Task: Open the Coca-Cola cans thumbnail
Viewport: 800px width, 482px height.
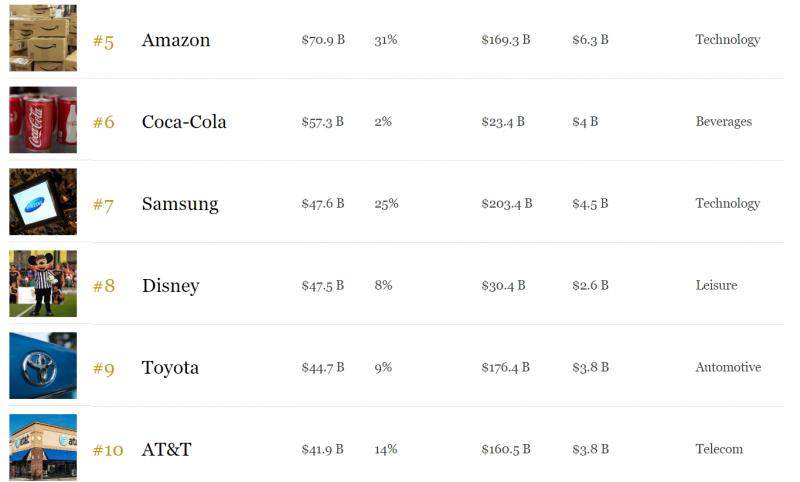Action: pos(43,120)
